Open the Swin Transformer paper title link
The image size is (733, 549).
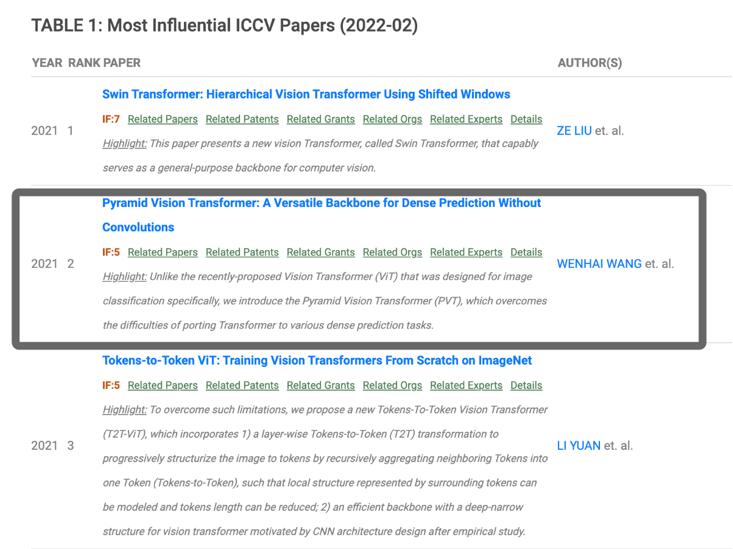pos(306,94)
